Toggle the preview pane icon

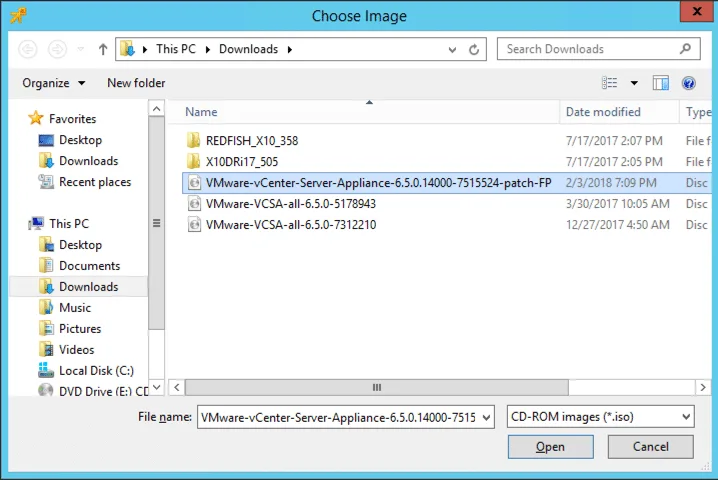[x=660, y=83]
